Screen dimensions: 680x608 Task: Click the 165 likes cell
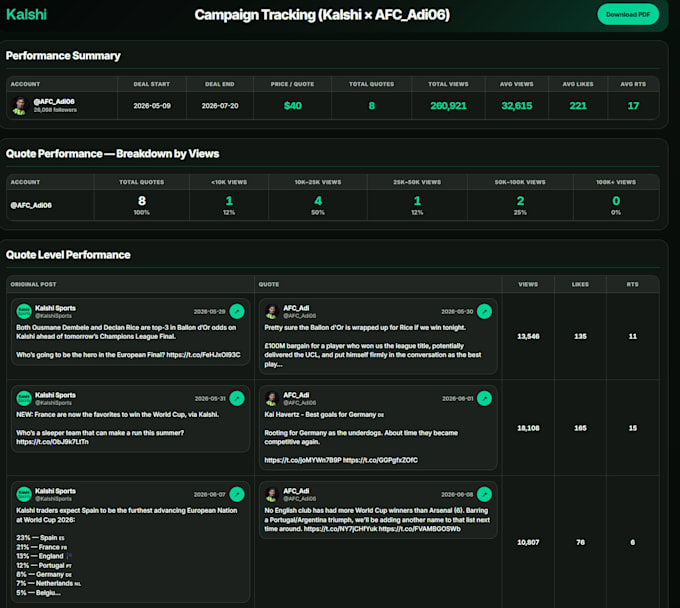[x=580, y=428]
